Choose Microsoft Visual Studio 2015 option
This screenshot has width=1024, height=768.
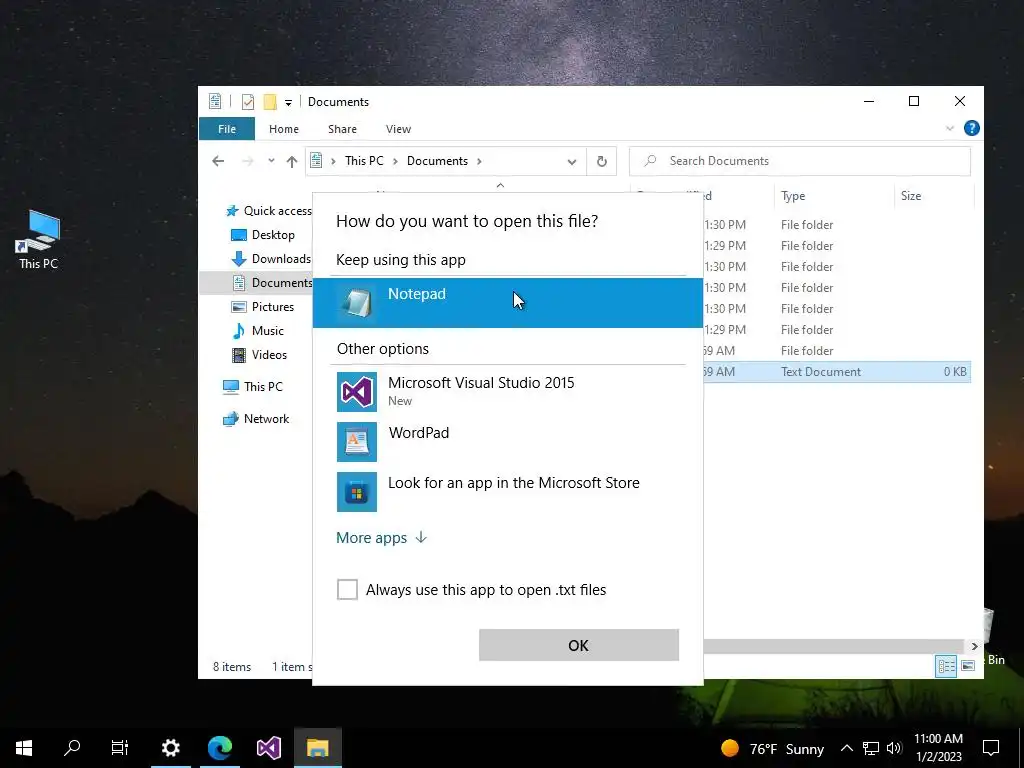(507, 391)
